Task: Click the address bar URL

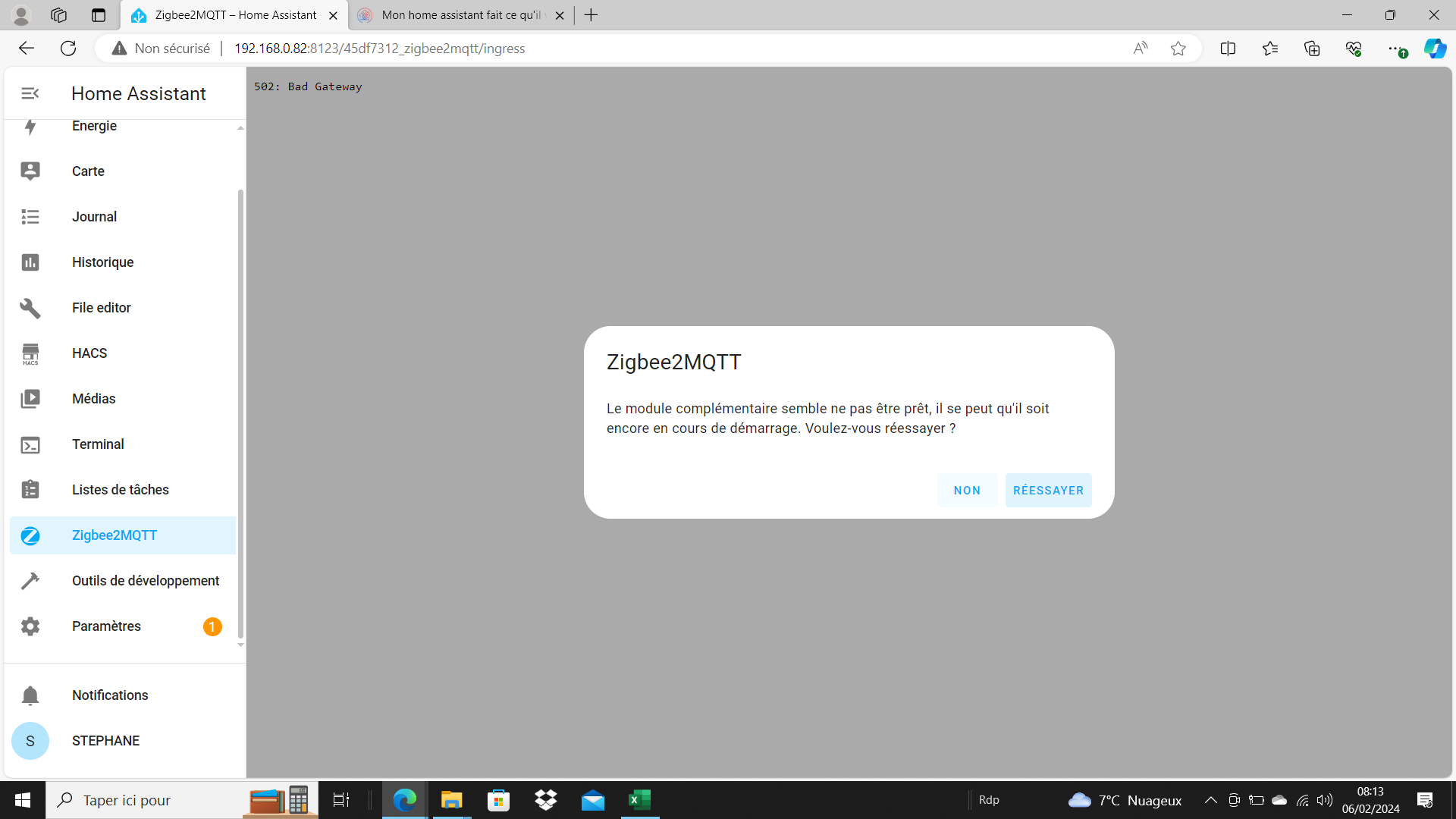Action: point(379,49)
